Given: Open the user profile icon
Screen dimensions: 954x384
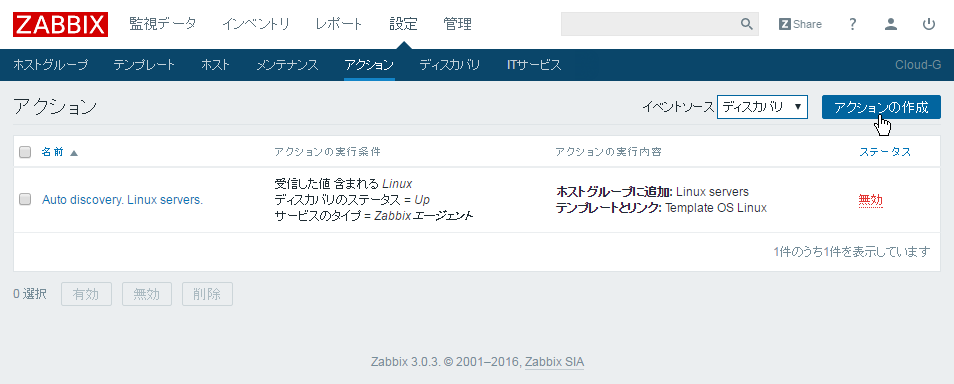Looking at the screenshot, I should pyautogui.click(x=891, y=24).
